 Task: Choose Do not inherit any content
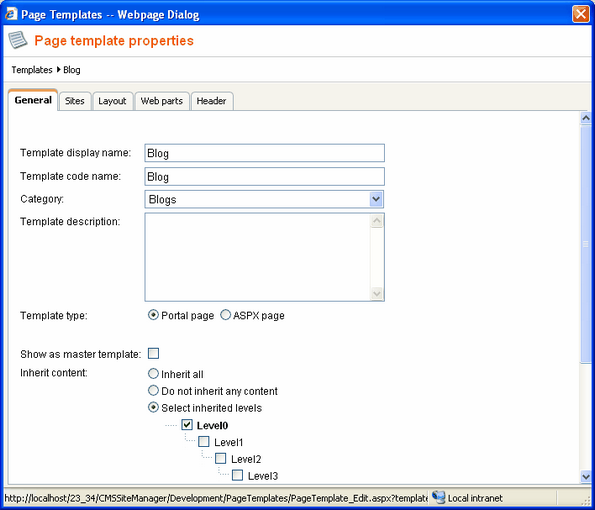coord(153,390)
